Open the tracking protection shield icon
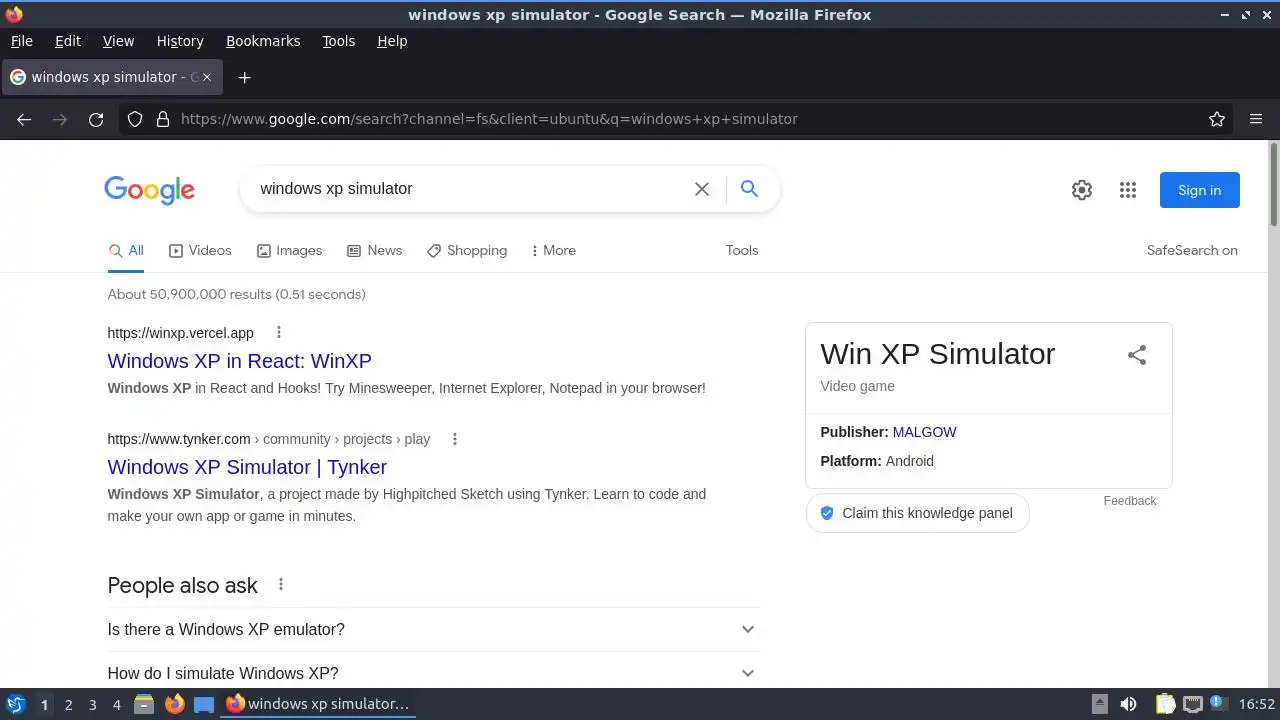1280x720 pixels. click(135, 119)
